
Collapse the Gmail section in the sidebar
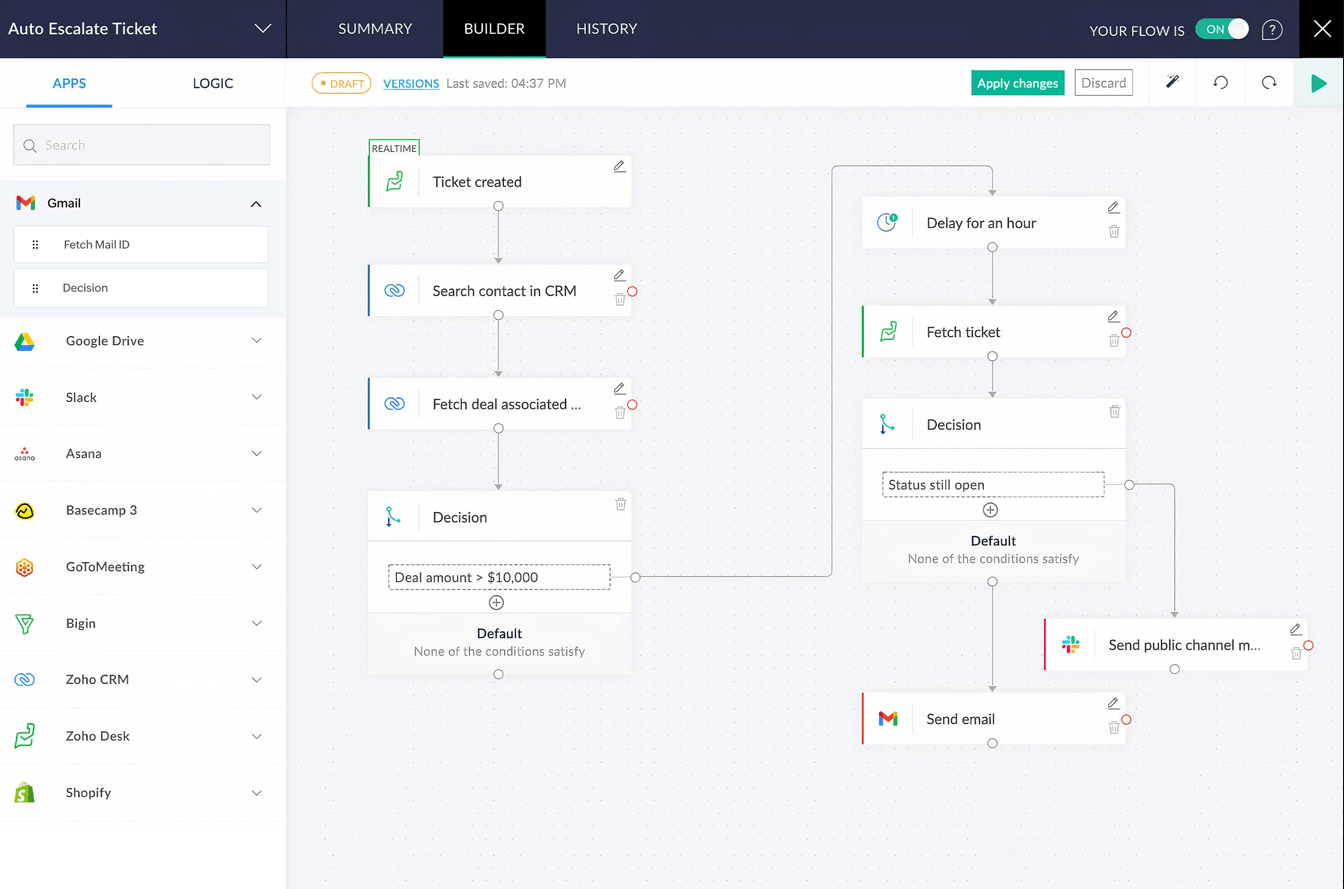tap(256, 203)
